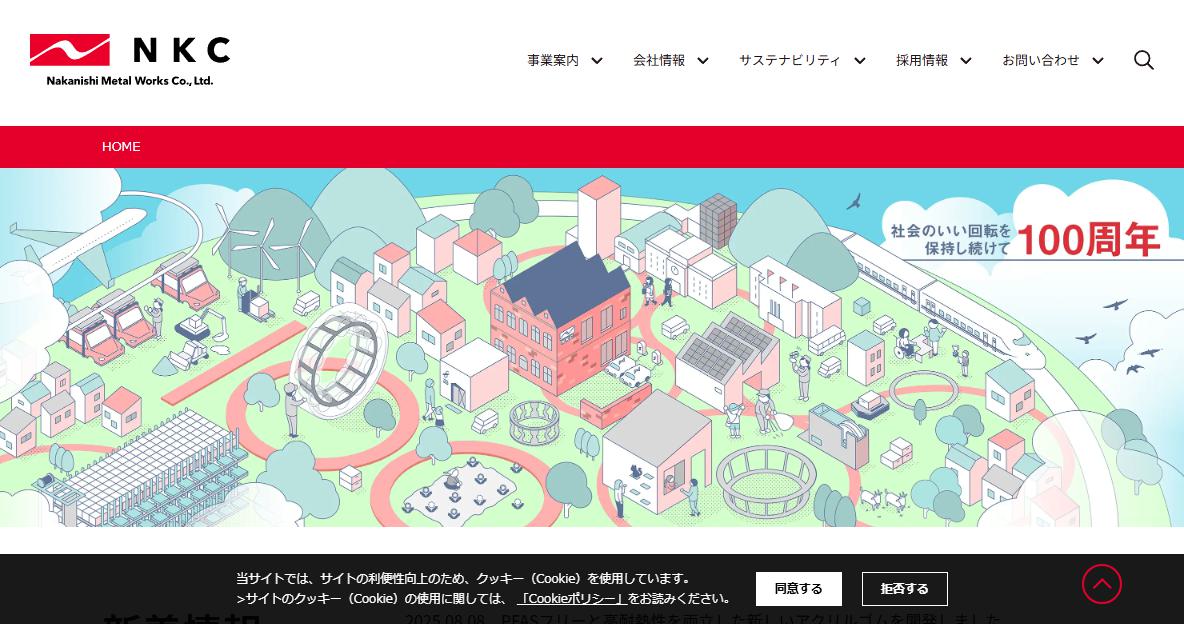This screenshot has height=624, width=1184.
Task: Expand chevron next to サステナビリティ
Action: (859, 61)
